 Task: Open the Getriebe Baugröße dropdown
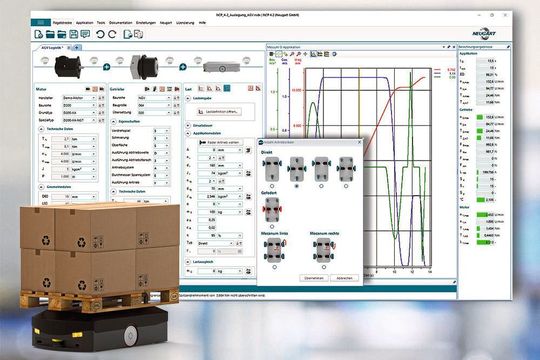pos(154,105)
